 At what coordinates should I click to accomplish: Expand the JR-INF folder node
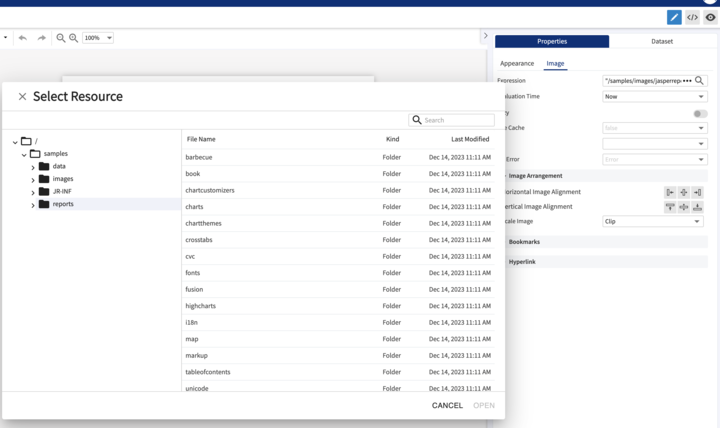pos(33,192)
